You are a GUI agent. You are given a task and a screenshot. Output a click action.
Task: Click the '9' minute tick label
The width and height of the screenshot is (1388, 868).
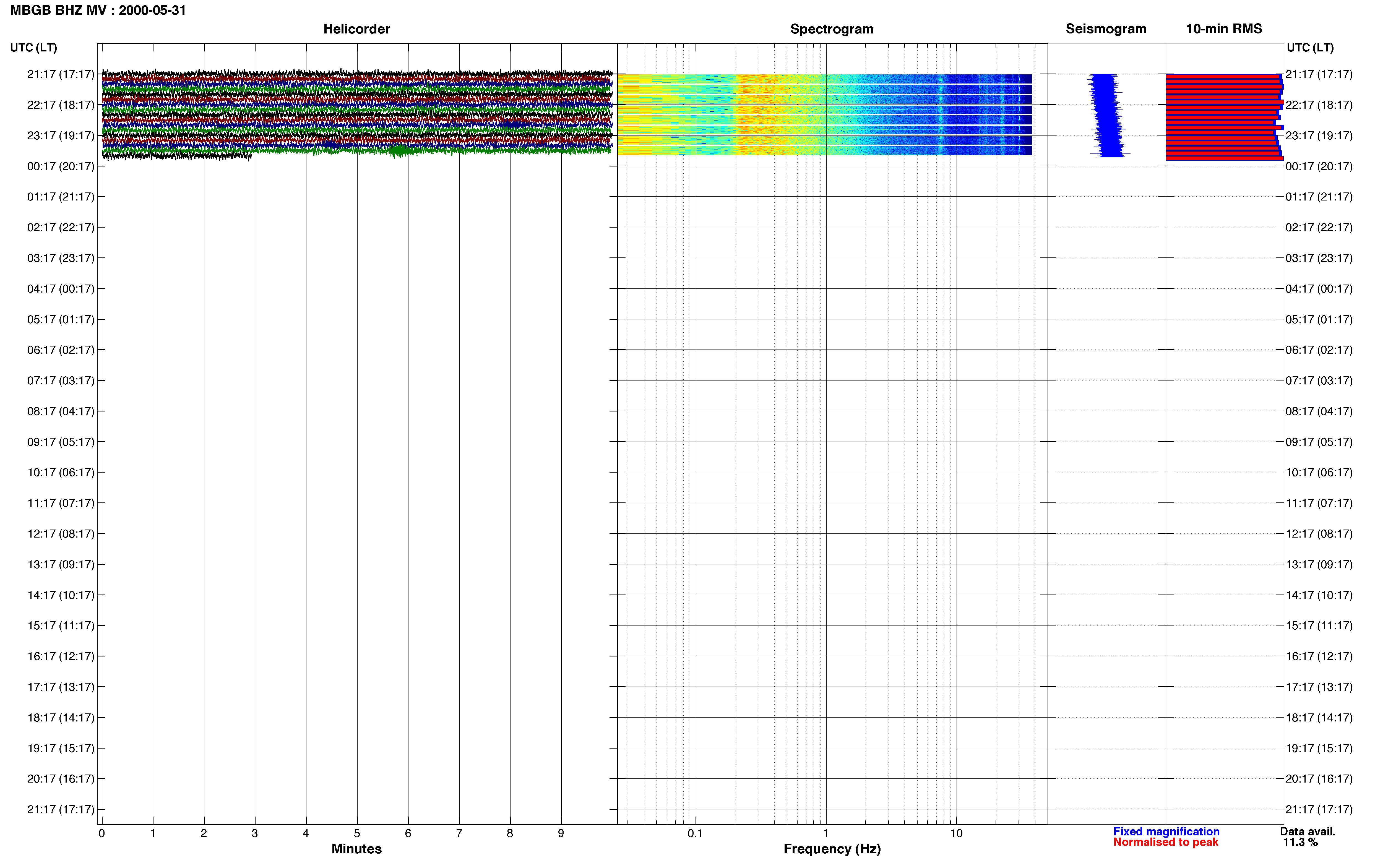pyautogui.click(x=561, y=833)
